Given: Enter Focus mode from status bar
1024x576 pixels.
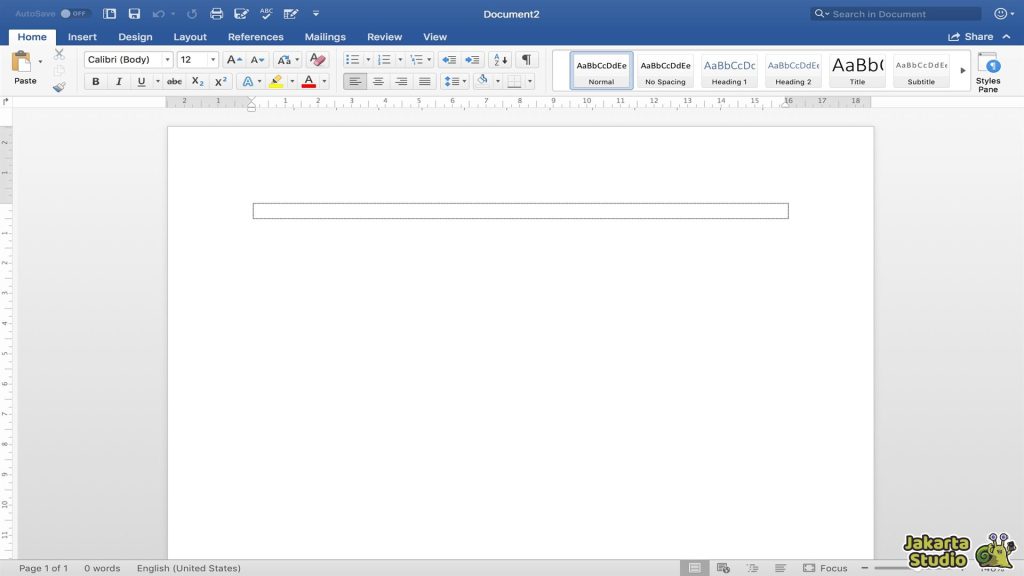Looking at the screenshot, I should [x=825, y=568].
